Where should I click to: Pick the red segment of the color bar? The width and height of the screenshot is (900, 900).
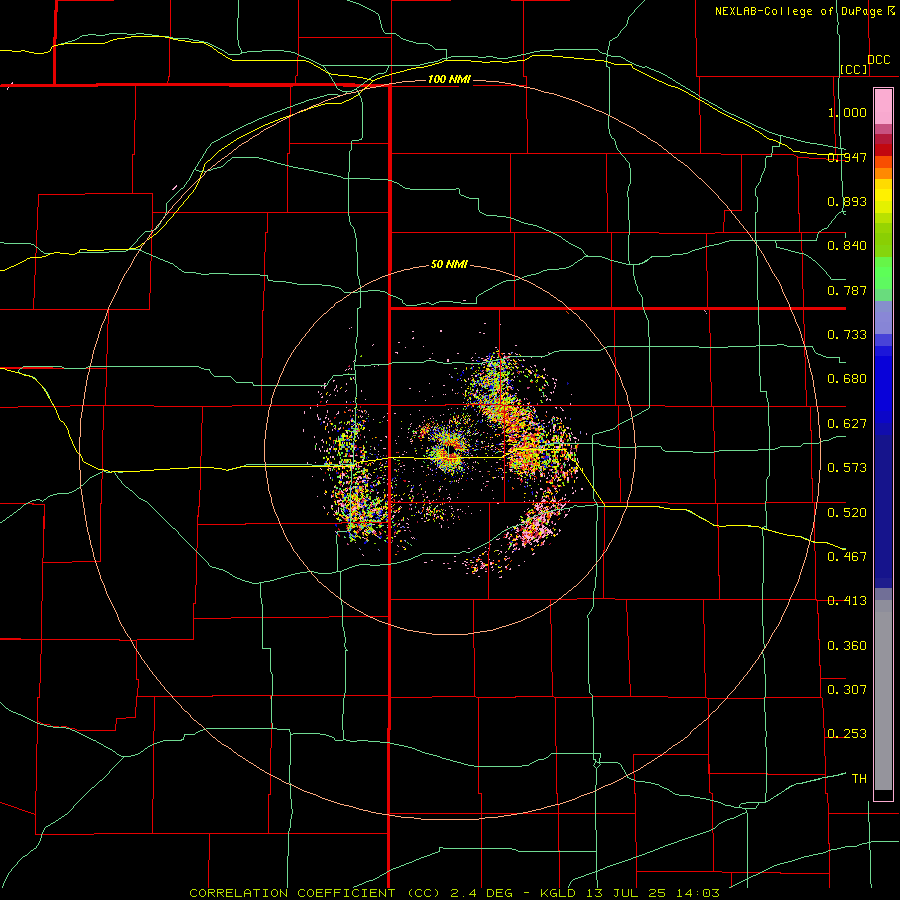pos(883,149)
